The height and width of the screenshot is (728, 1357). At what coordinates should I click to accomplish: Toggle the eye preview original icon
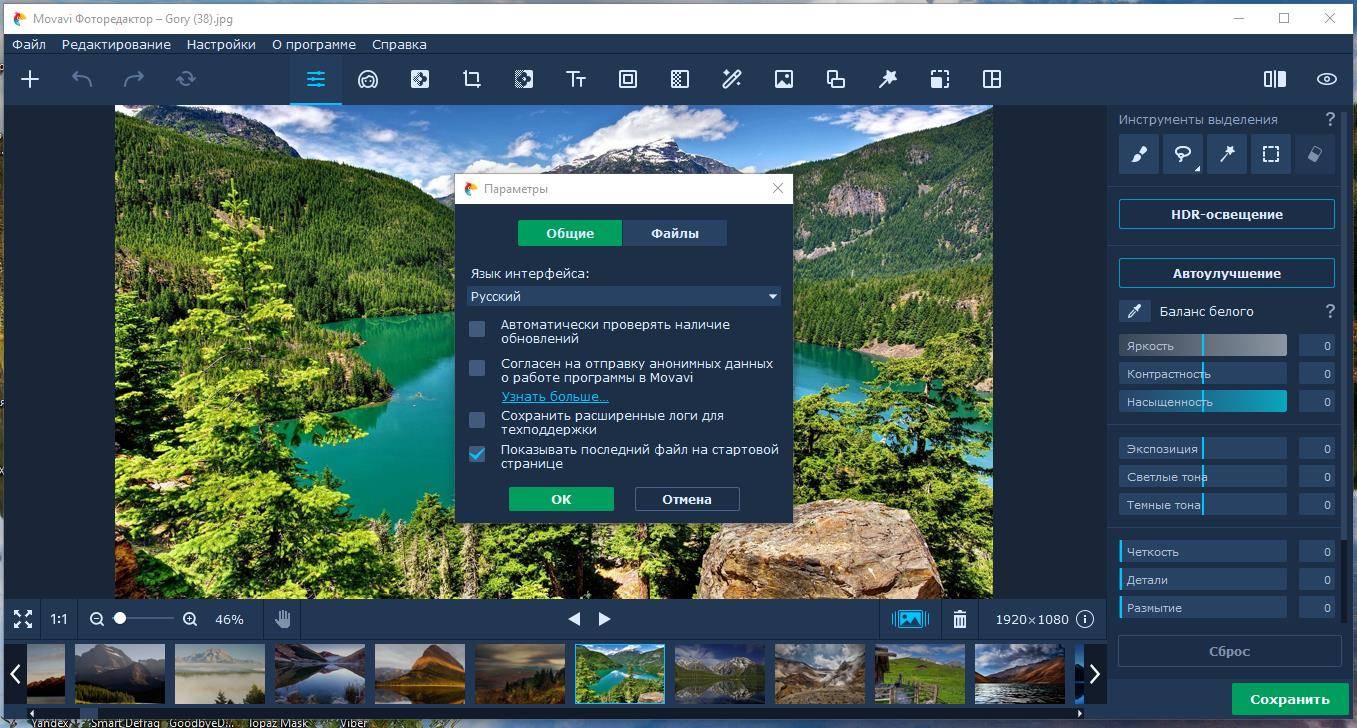[1327, 79]
